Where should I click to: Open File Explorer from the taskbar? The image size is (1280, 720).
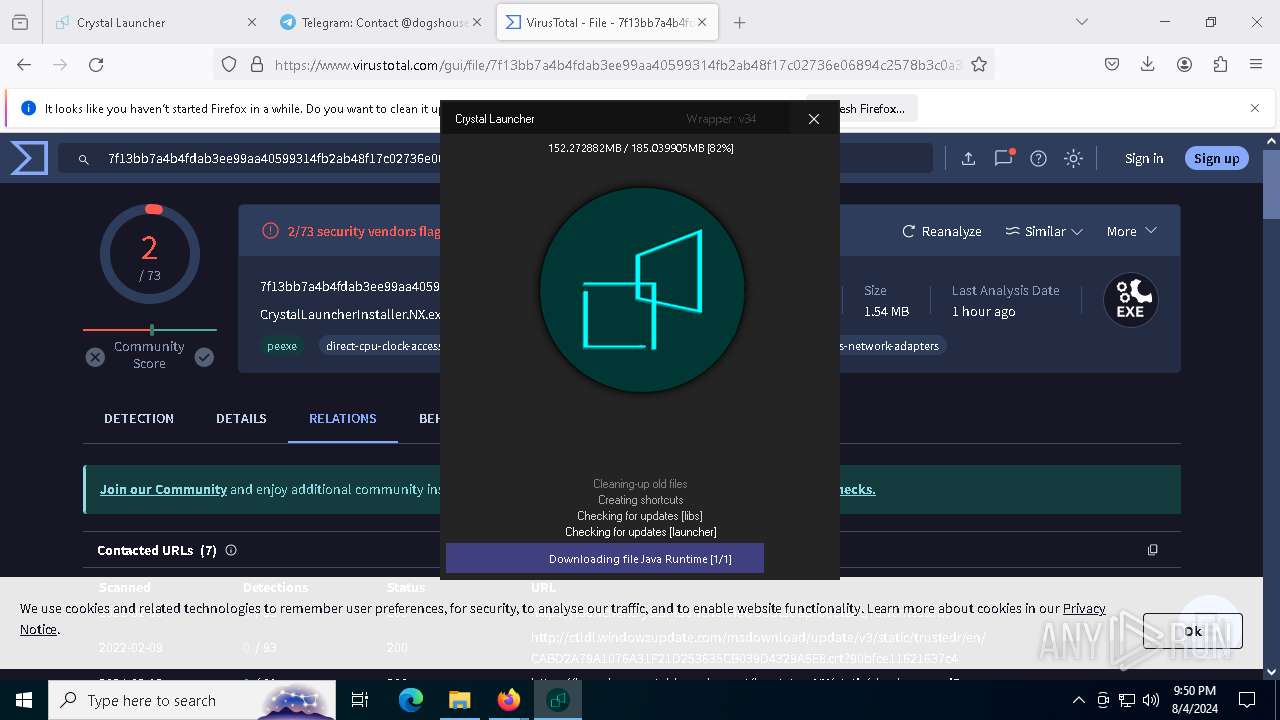[460, 700]
